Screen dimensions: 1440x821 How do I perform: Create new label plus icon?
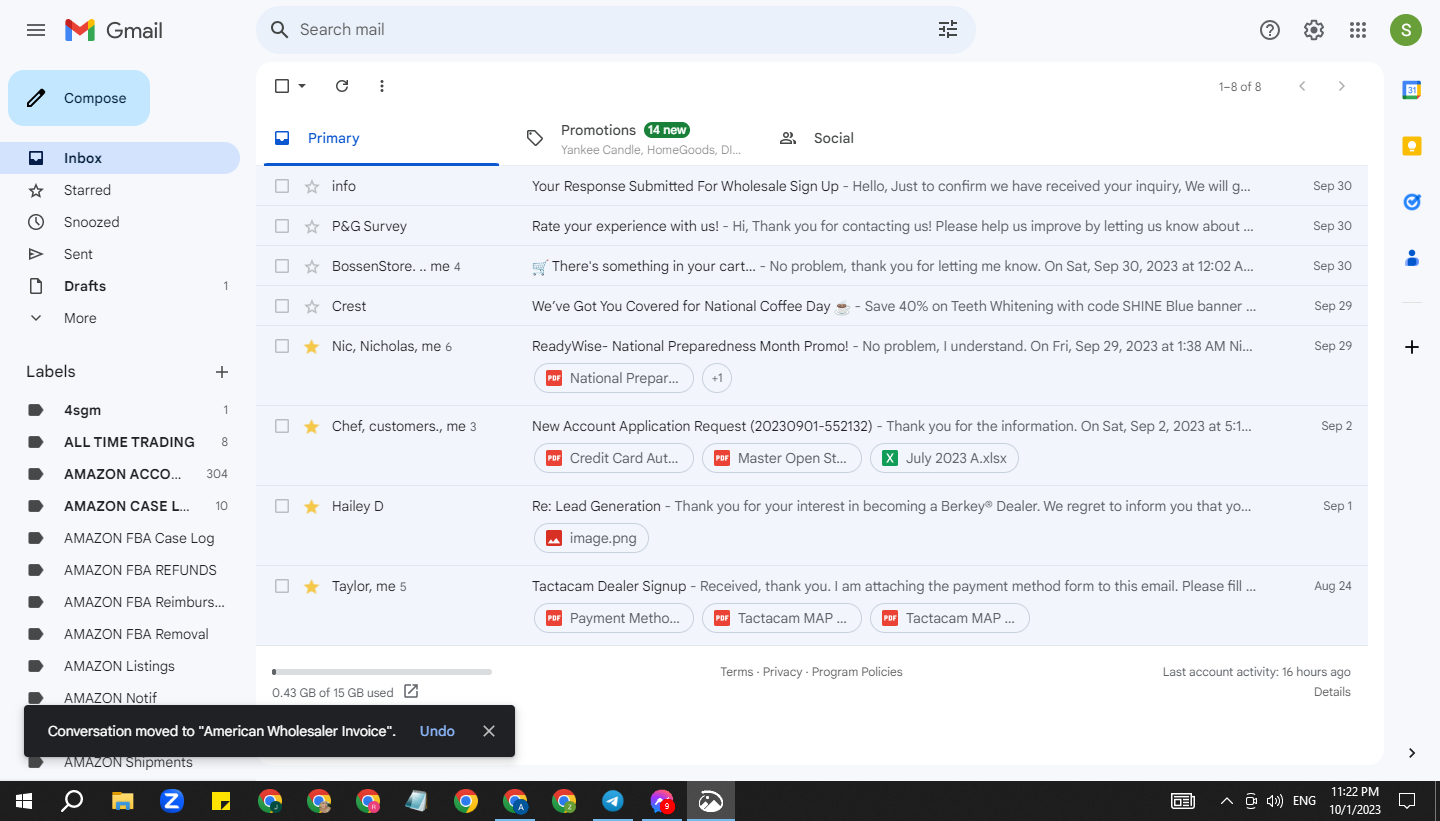(x=222, y=372)
